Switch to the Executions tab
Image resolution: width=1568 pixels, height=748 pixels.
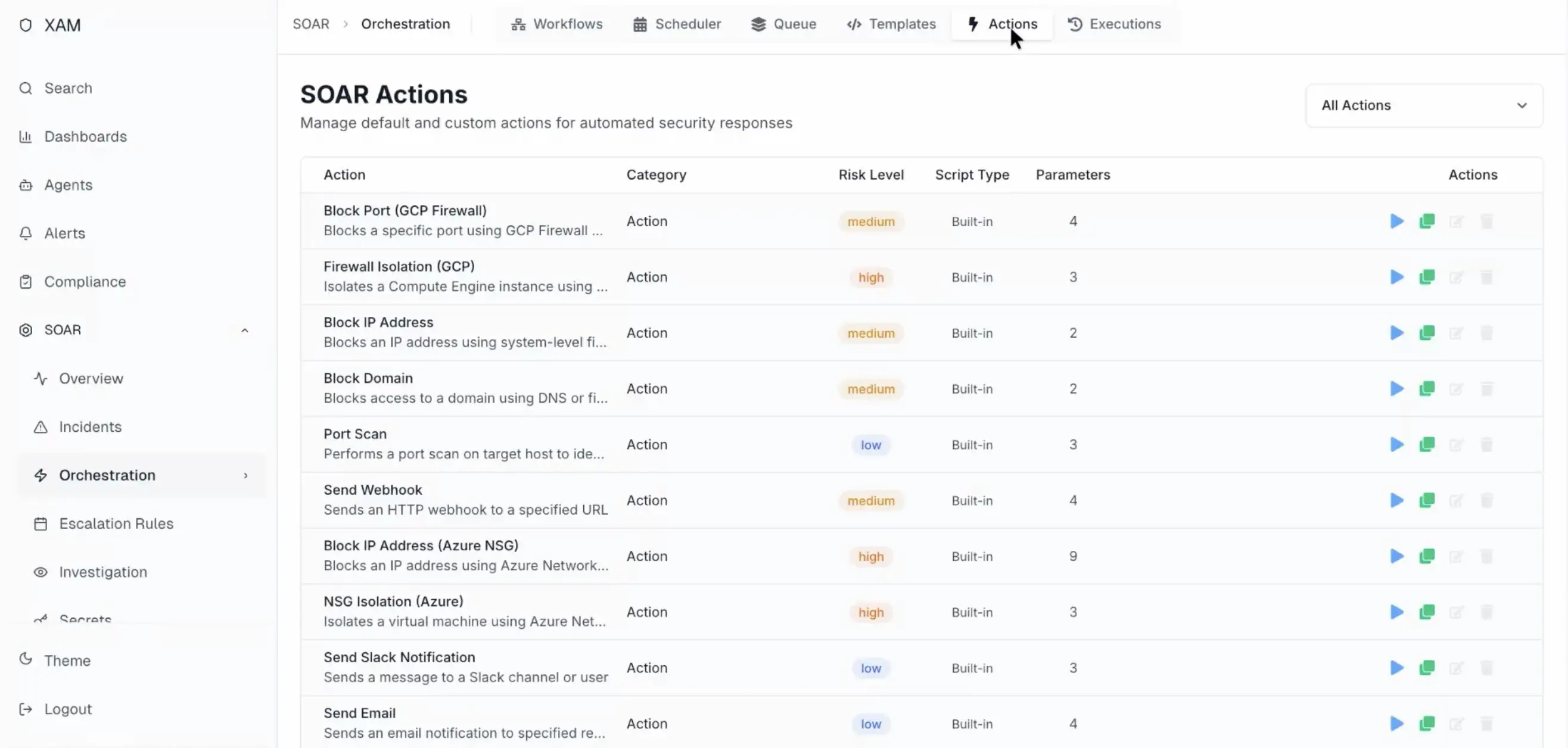point(1115,24)
